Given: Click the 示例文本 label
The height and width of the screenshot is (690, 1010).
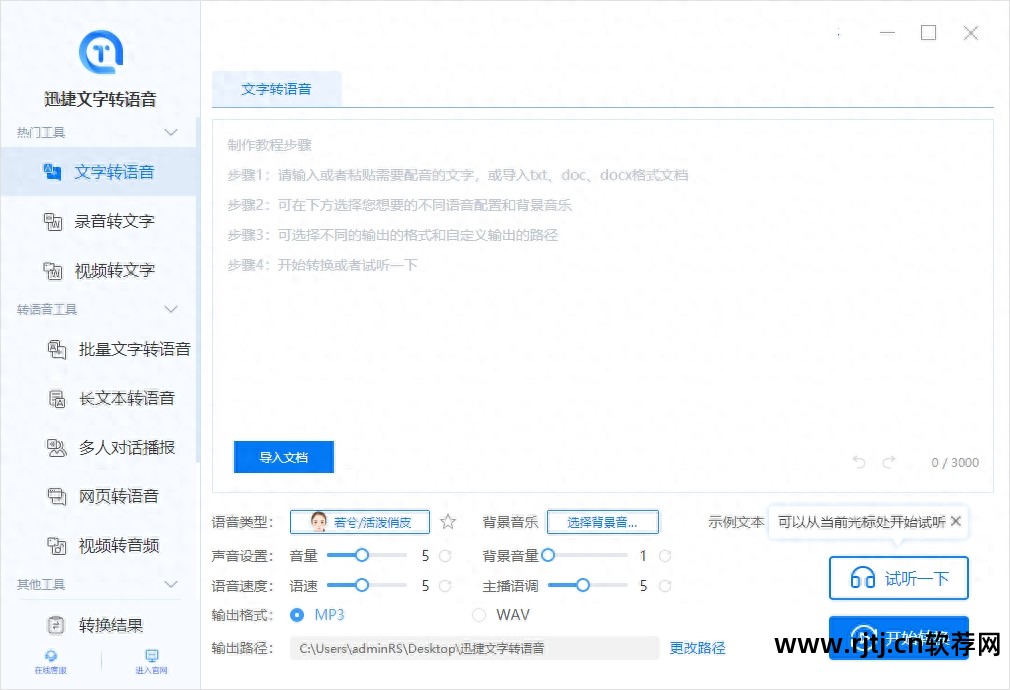Looking at the screenshot, I should coord(736,522).
